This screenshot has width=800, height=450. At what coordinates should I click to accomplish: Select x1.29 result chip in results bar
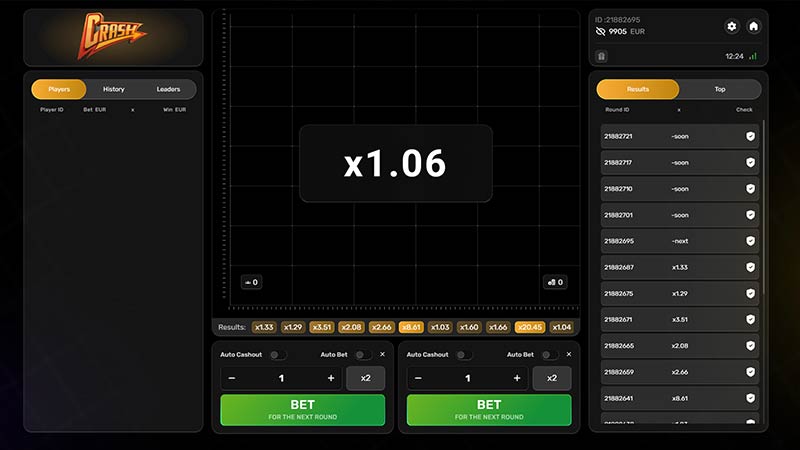(293, 327)
